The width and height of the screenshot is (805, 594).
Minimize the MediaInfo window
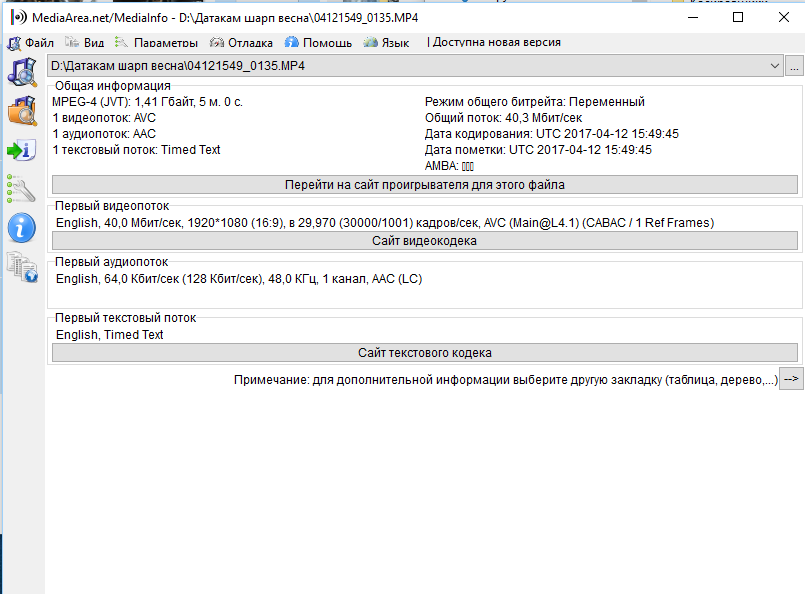click(693, 17)
